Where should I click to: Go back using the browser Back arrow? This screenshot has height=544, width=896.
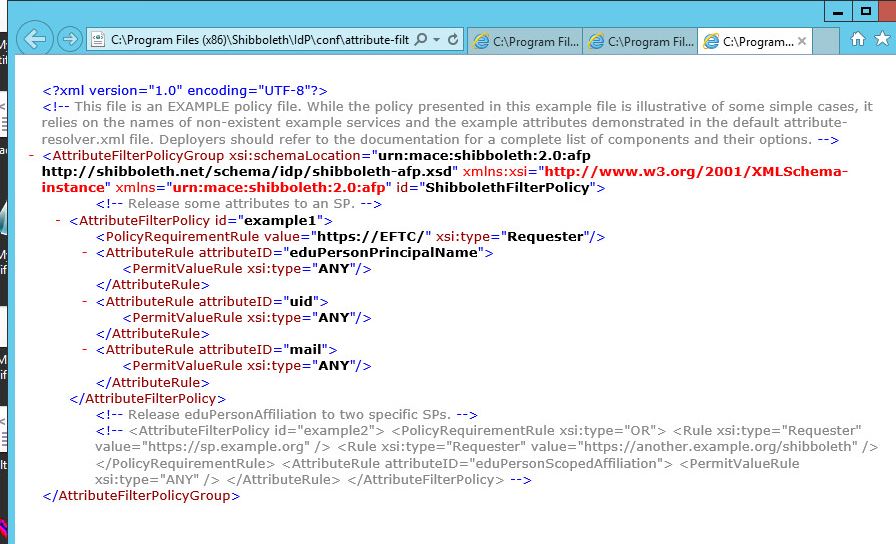click(35, 39)
